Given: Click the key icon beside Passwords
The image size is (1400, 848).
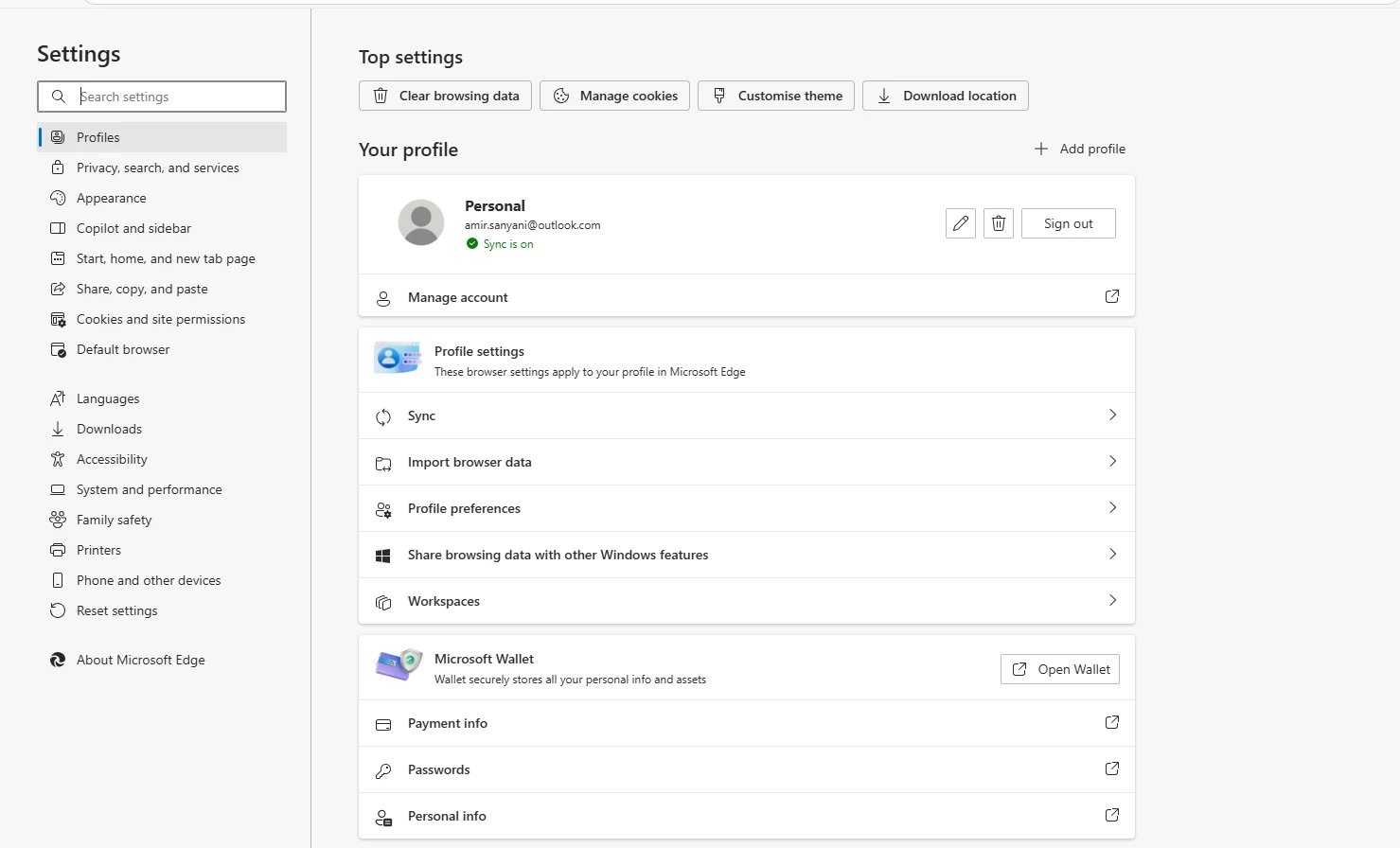Looking at the screenshot, I should [x=383, y=770].
